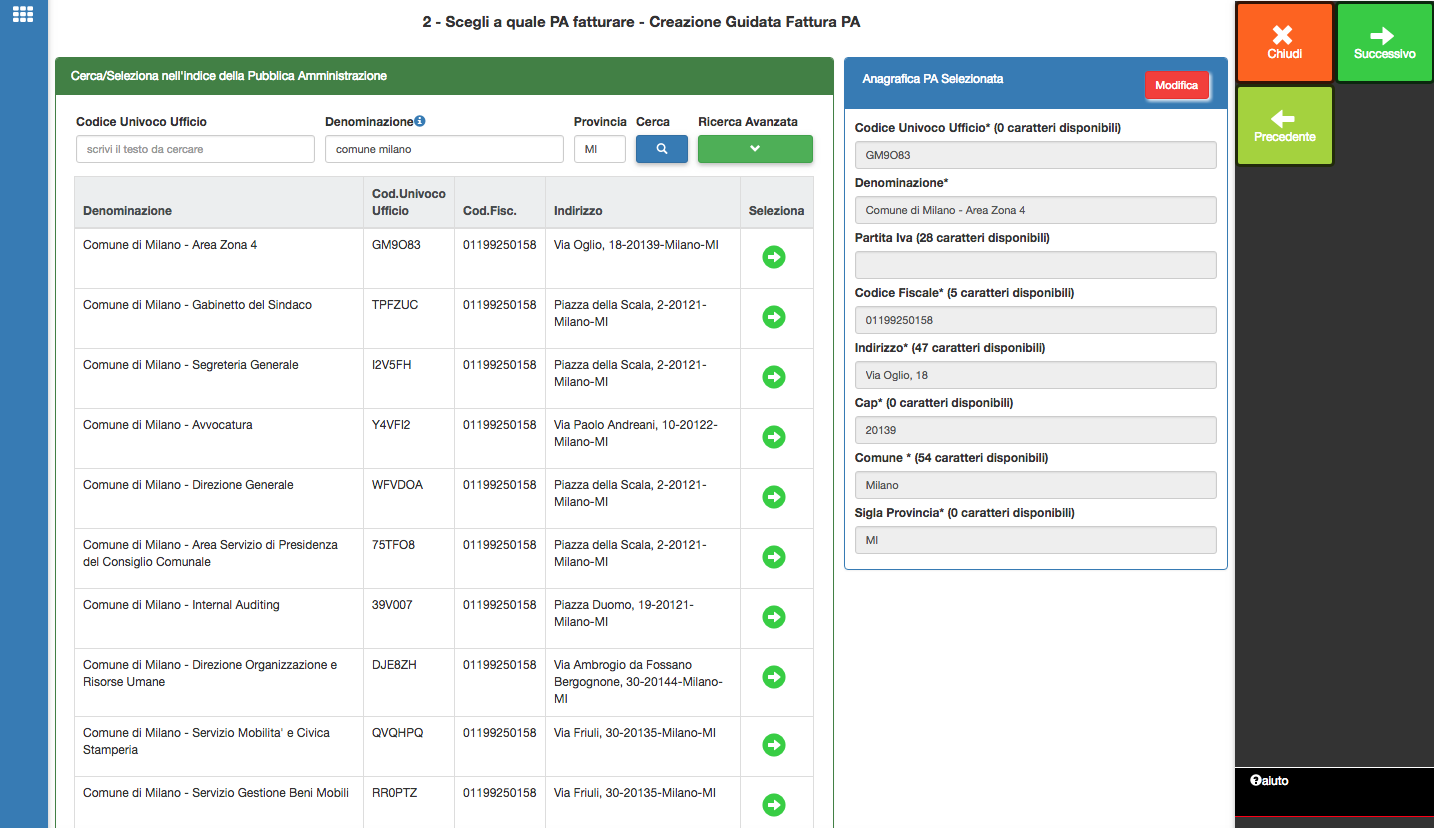Click the selected Denominazione field

click(1035, 210)
